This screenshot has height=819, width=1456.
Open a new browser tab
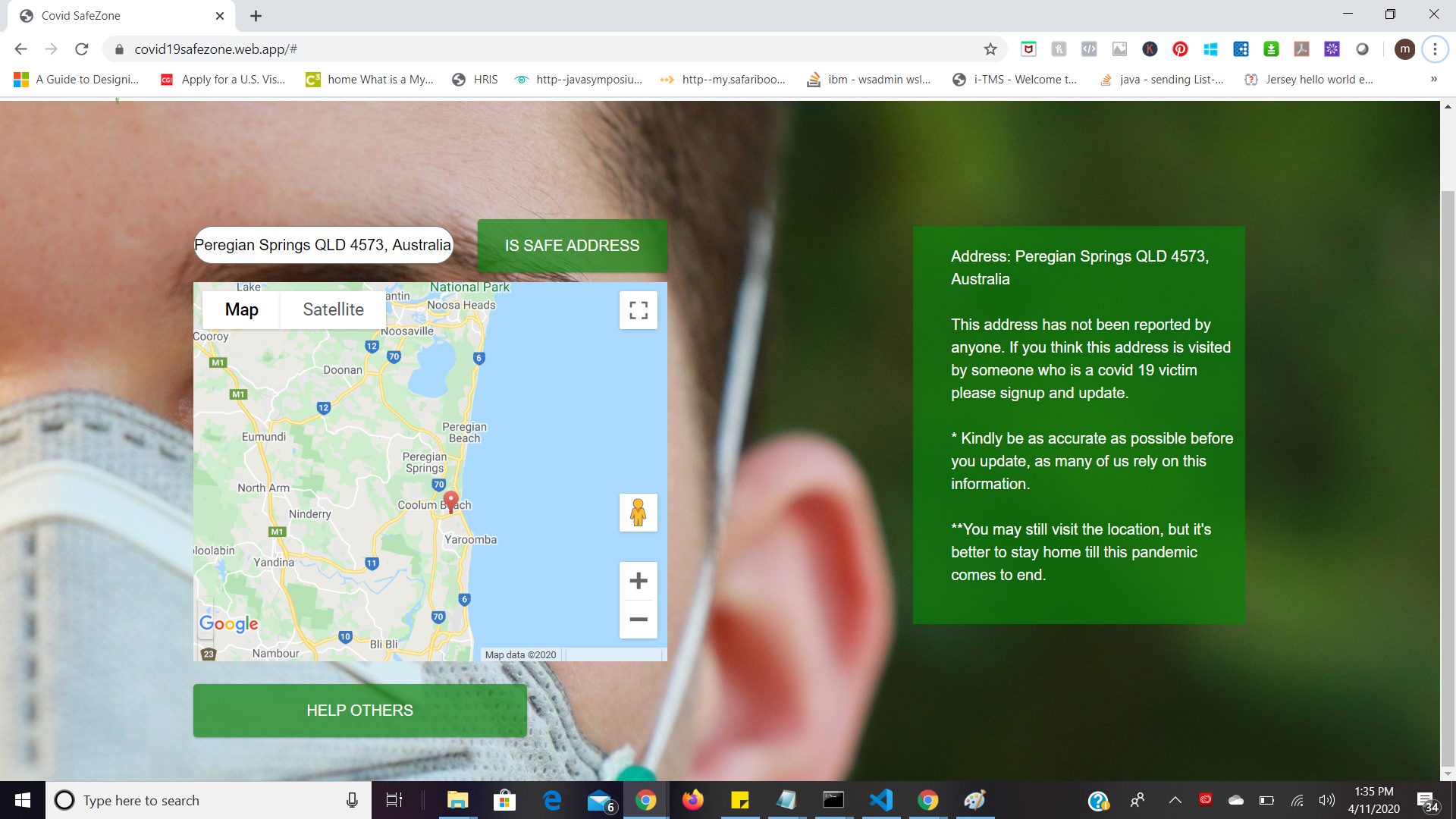(256, 16)
